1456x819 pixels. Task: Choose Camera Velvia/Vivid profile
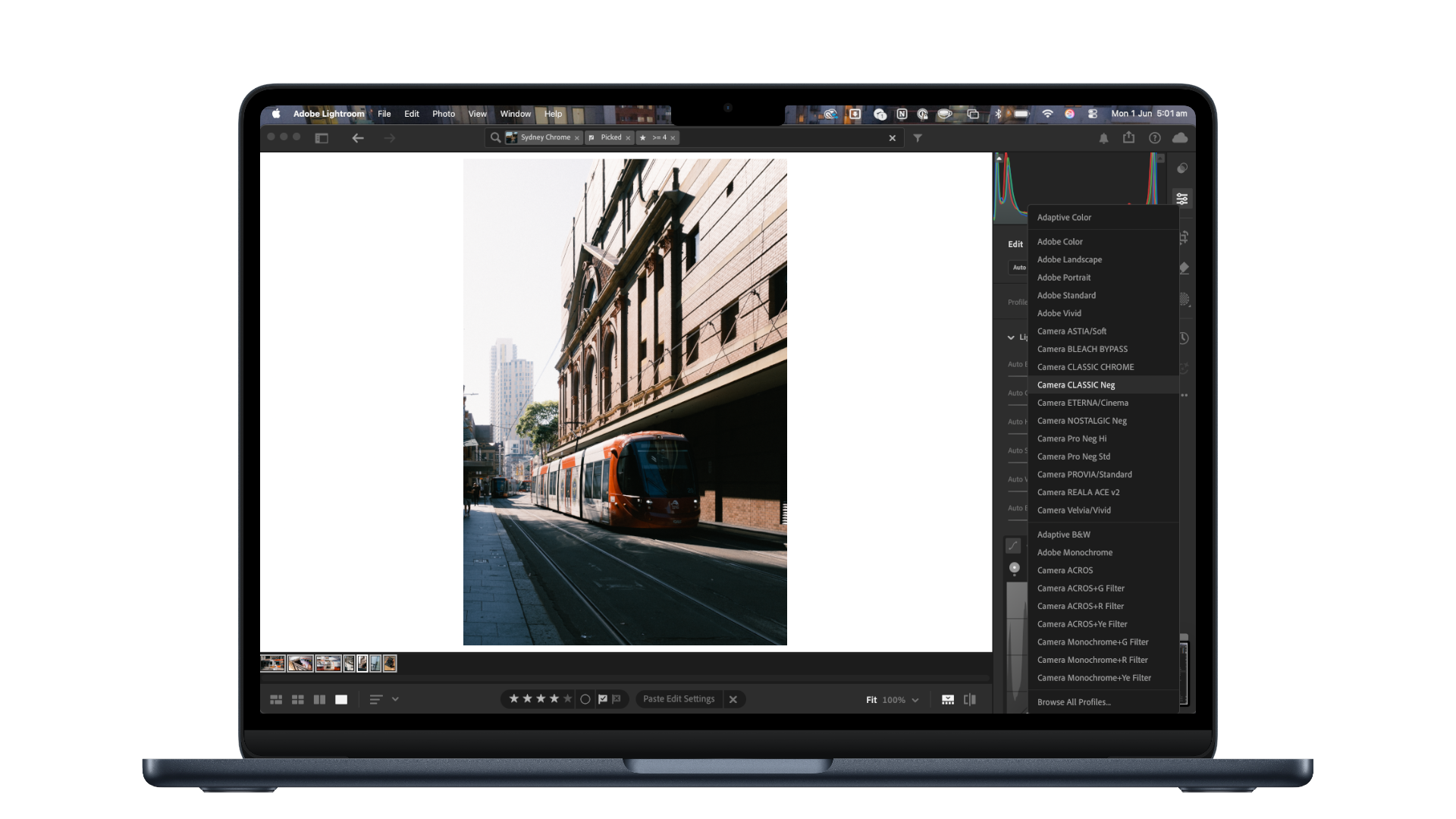[1103, 510]
